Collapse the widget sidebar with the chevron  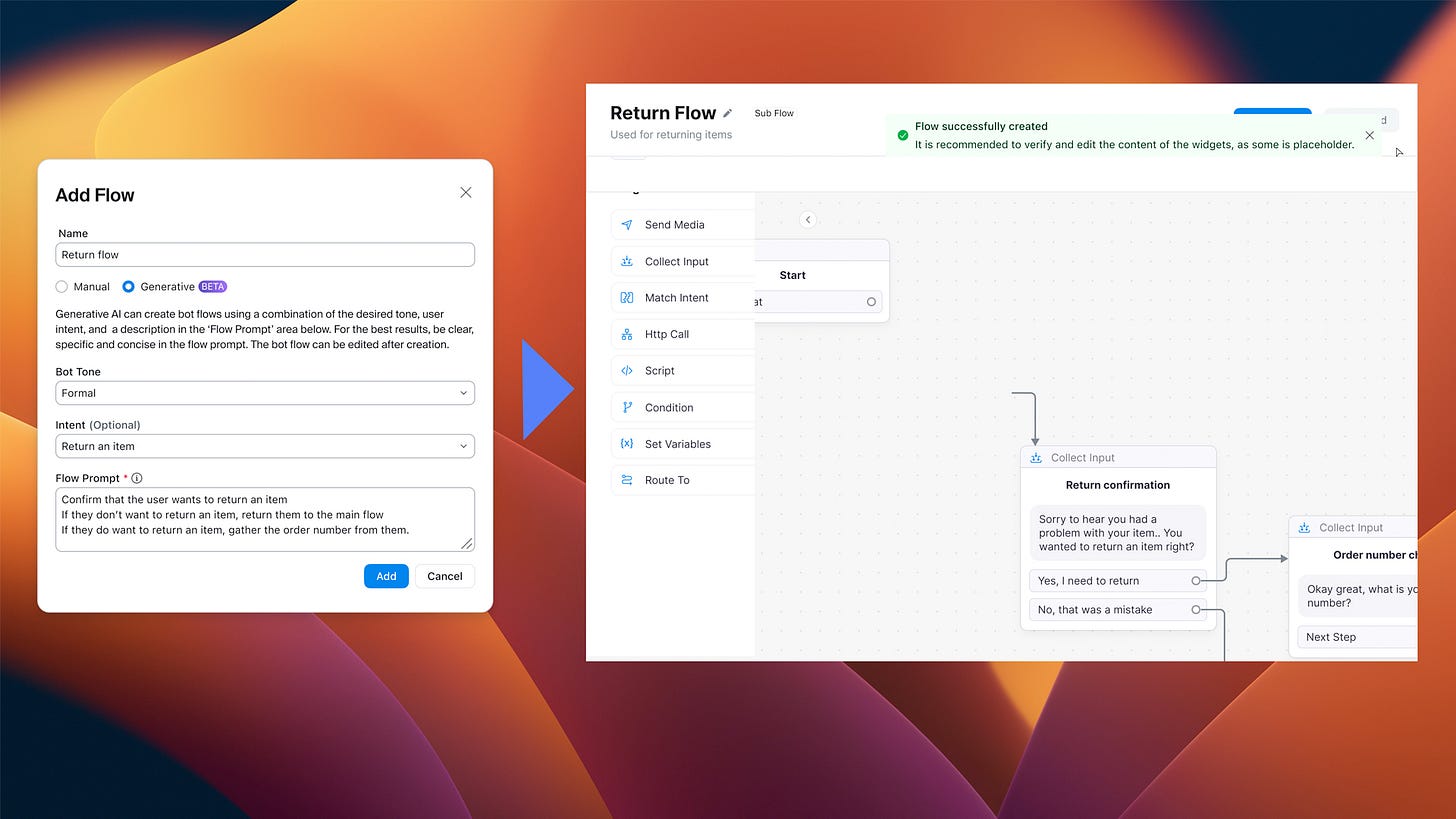(x=808, y=219)
